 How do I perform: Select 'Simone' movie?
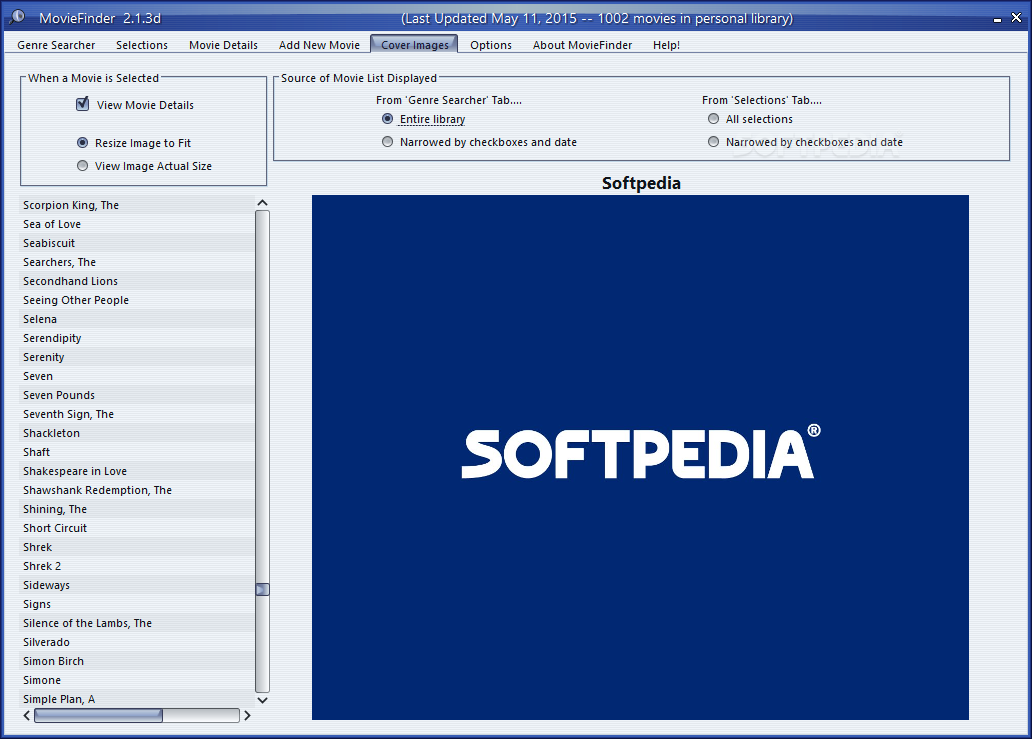137,680
